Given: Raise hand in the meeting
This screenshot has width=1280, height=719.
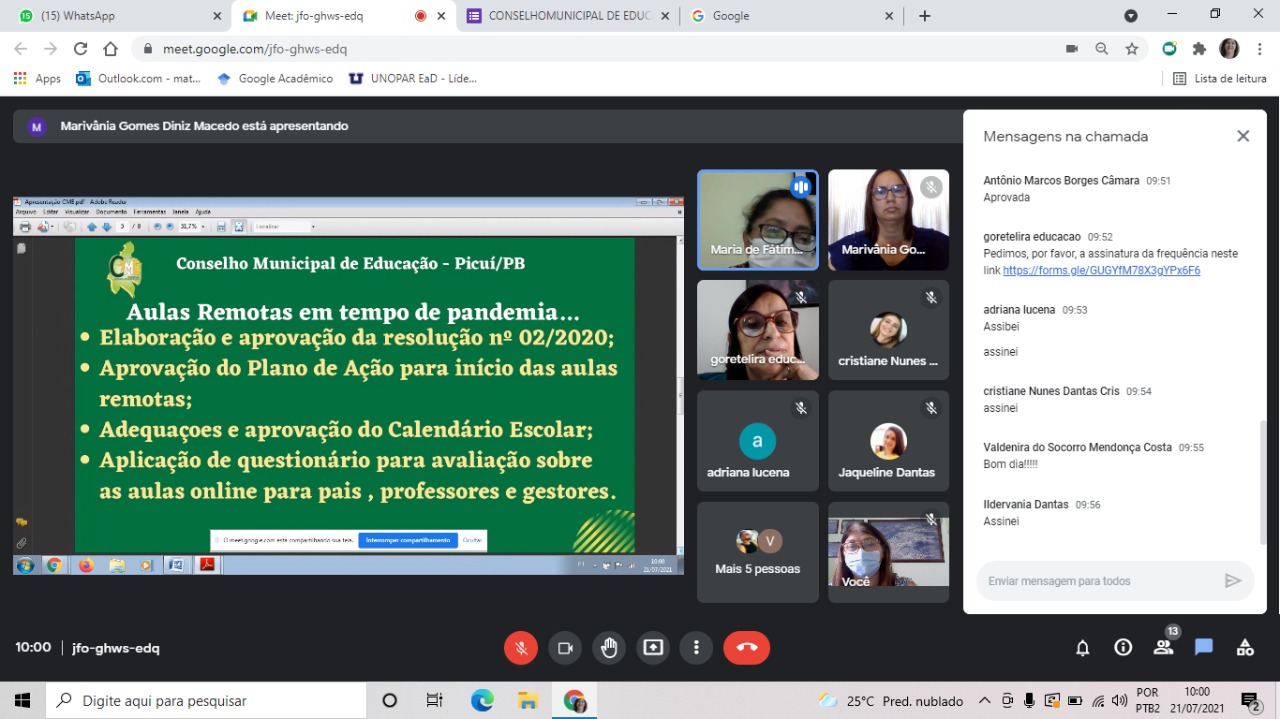Looking at the screenshot, I should point(609,648).
